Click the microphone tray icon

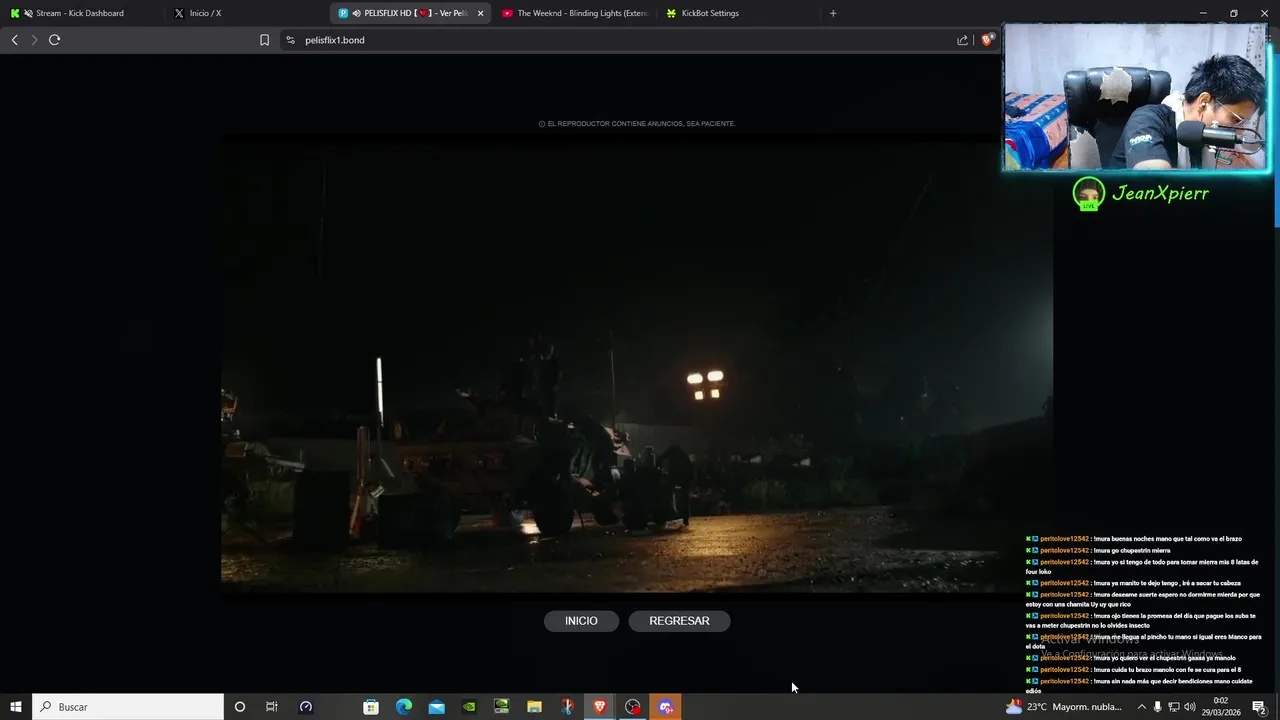[x=1158, y=707]
